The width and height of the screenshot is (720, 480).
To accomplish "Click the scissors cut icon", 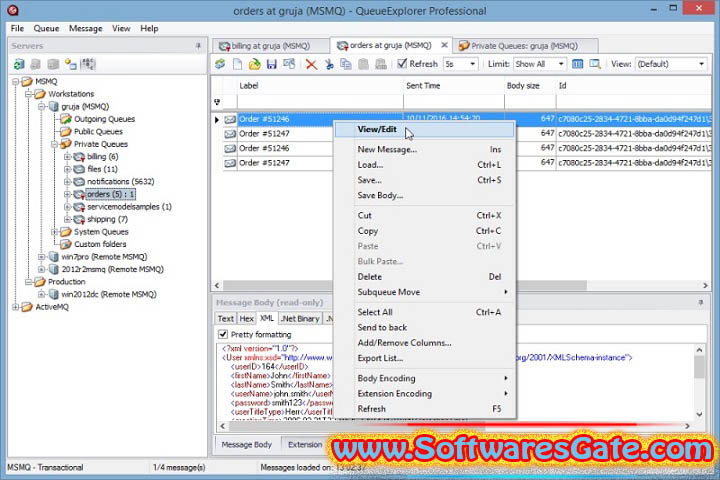I will [x=329, y=64].
